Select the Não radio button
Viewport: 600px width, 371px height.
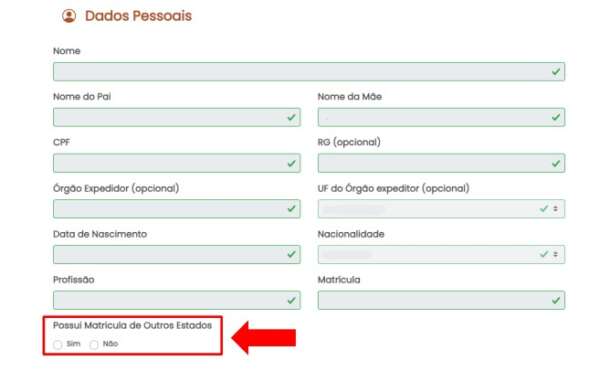point(94,345)
